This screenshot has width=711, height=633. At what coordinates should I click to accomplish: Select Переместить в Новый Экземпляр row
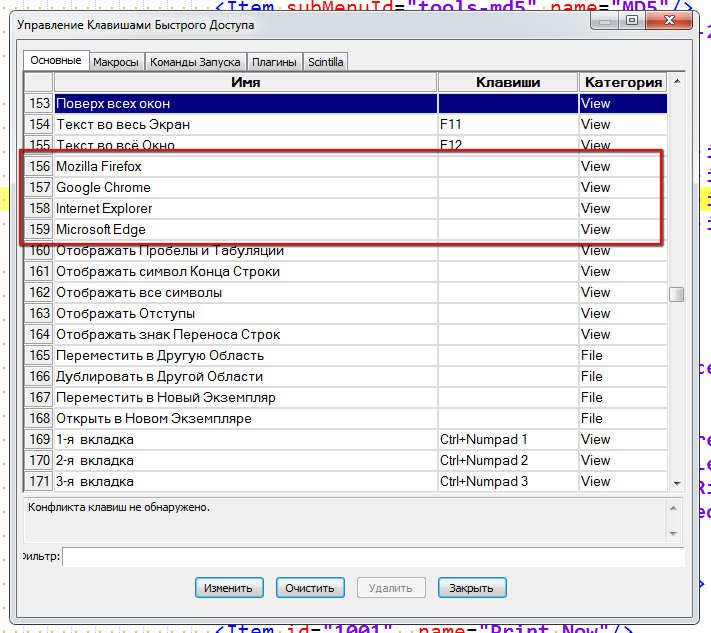pos(346,397)
